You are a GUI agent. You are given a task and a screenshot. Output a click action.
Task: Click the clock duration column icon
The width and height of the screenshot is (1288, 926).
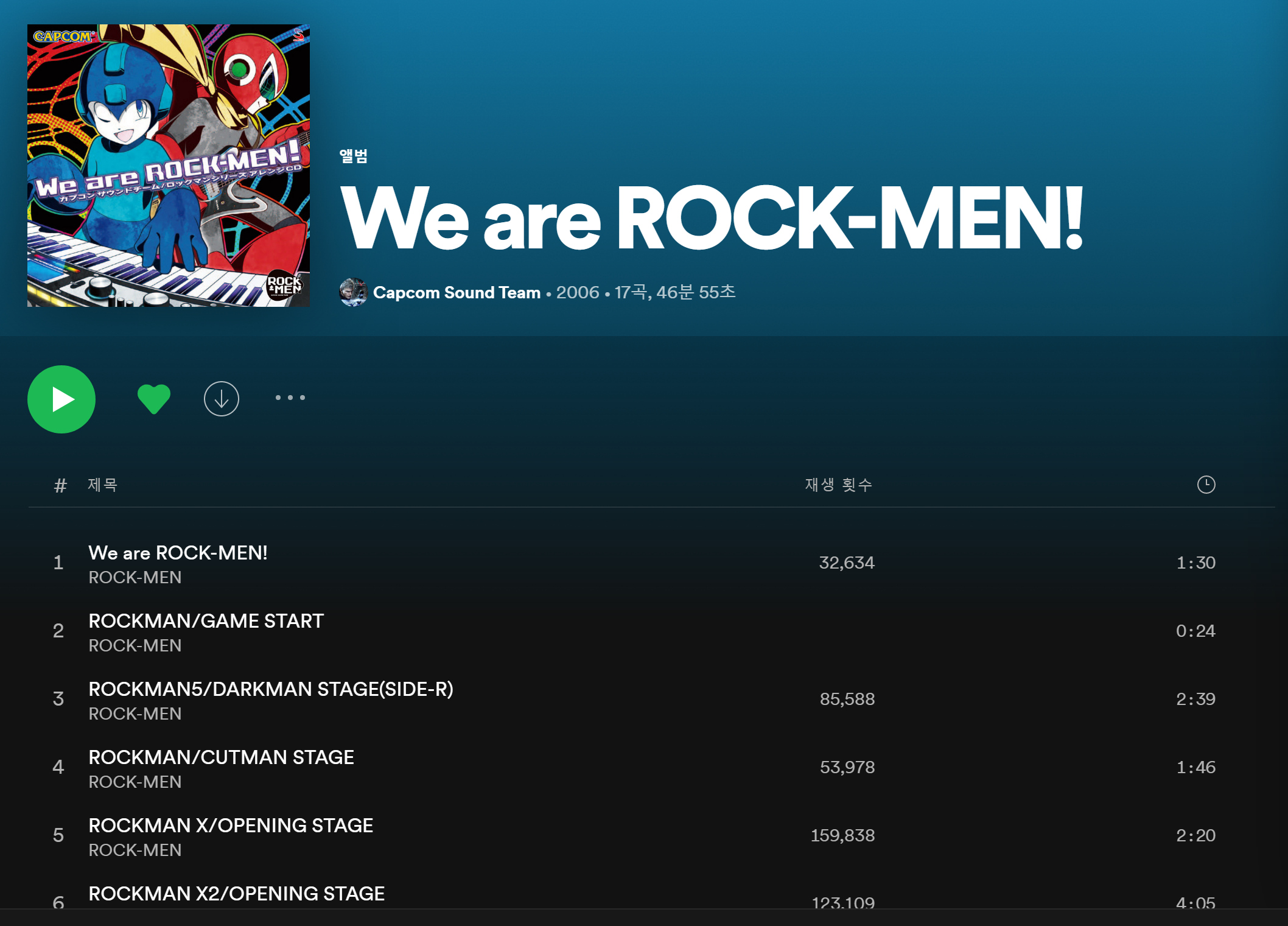click(x=1206, y=485)
